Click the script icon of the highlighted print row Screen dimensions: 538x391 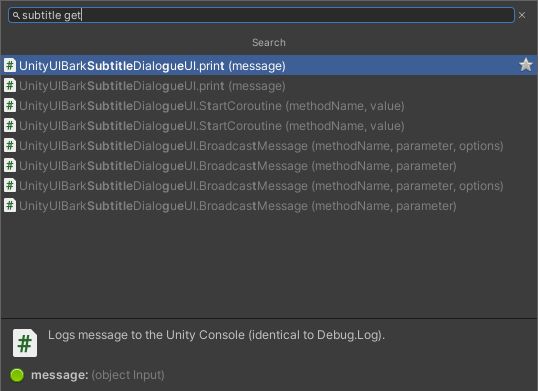[x=10, y=65]
